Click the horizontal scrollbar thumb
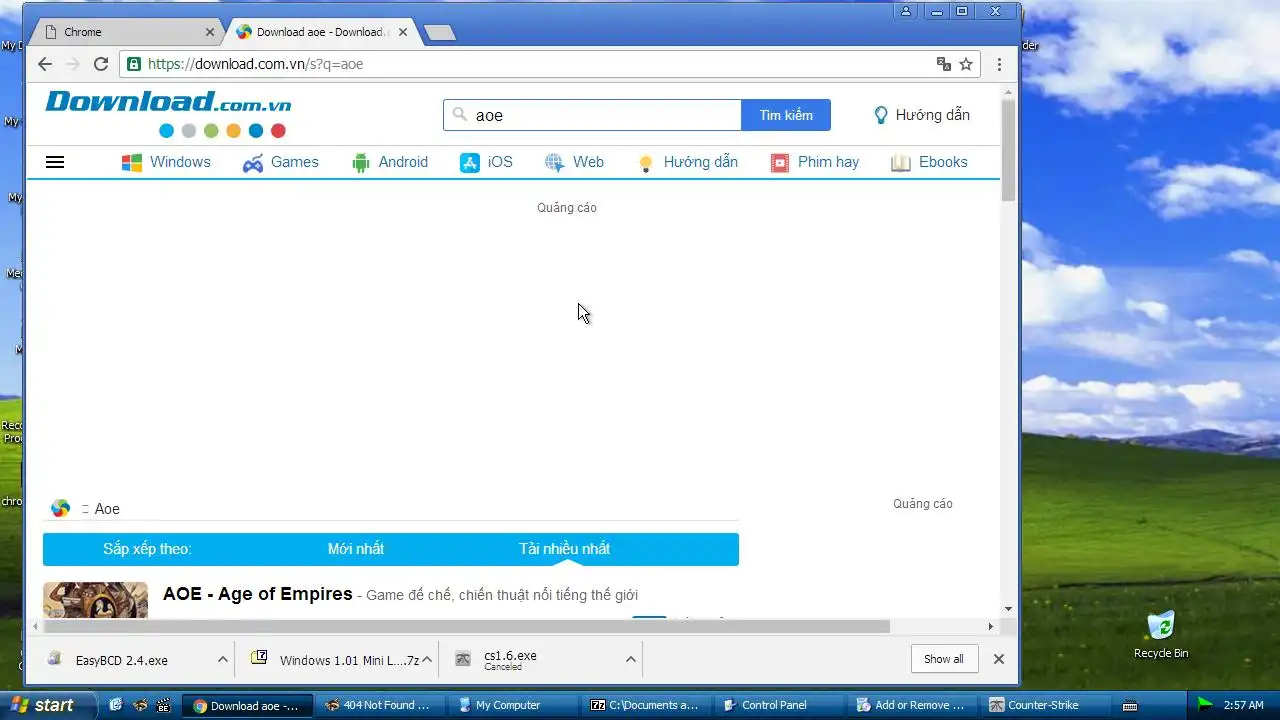Image resolution: width=1280 pixels, height=720 pixels. 467,626
